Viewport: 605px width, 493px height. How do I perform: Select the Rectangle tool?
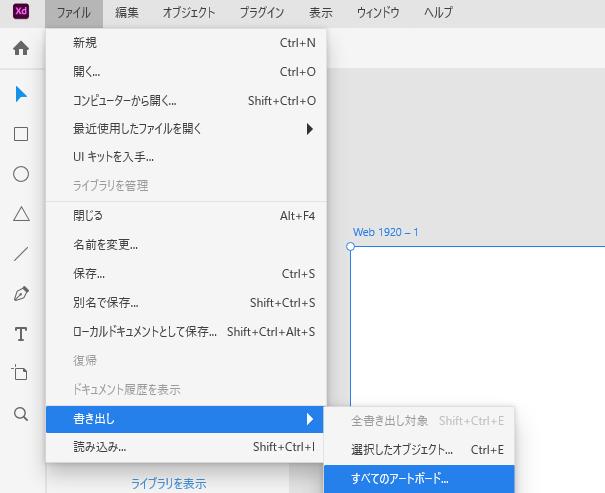pos(20,134)
